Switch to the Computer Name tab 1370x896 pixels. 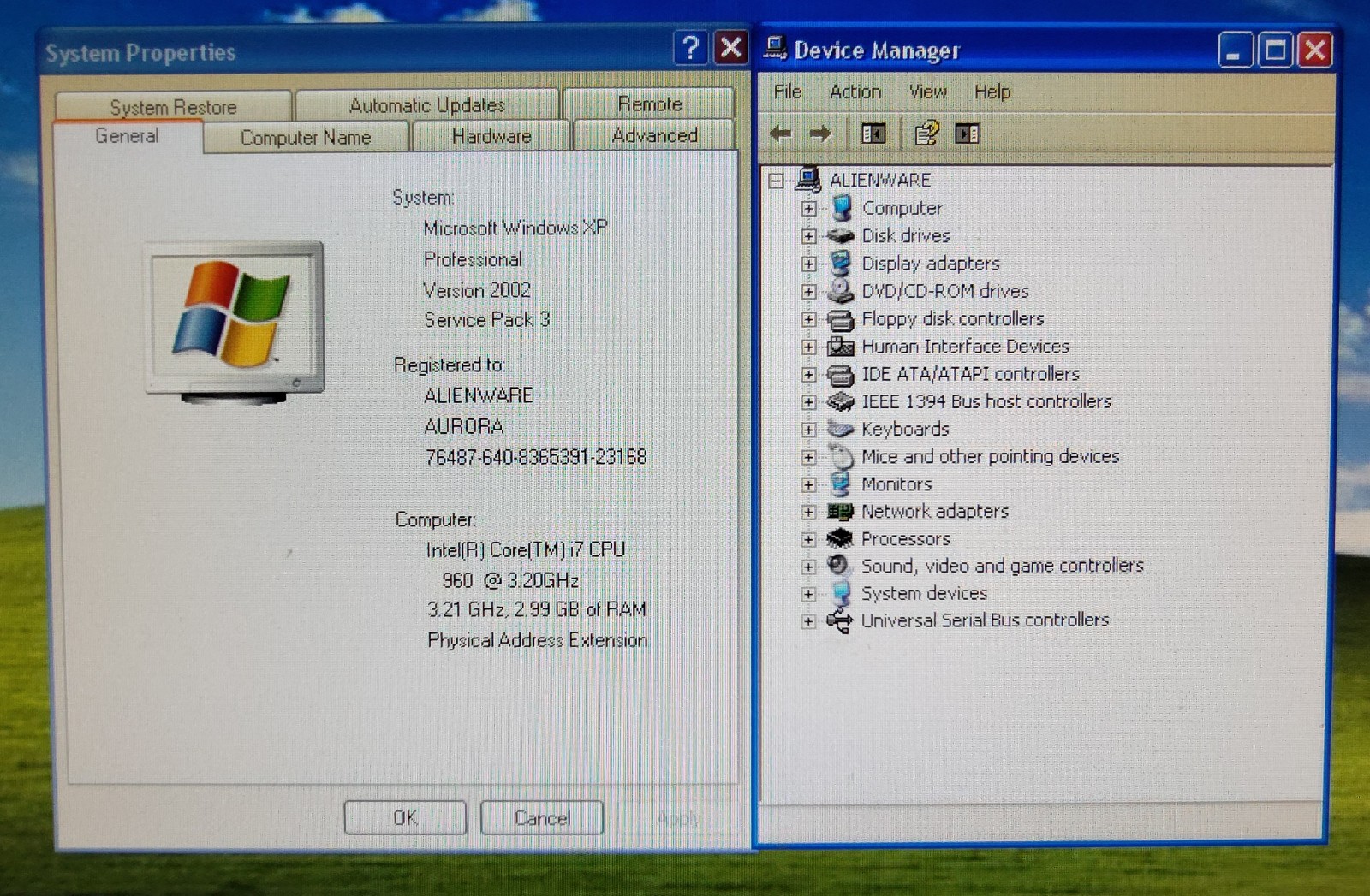[x=306, y=137]
